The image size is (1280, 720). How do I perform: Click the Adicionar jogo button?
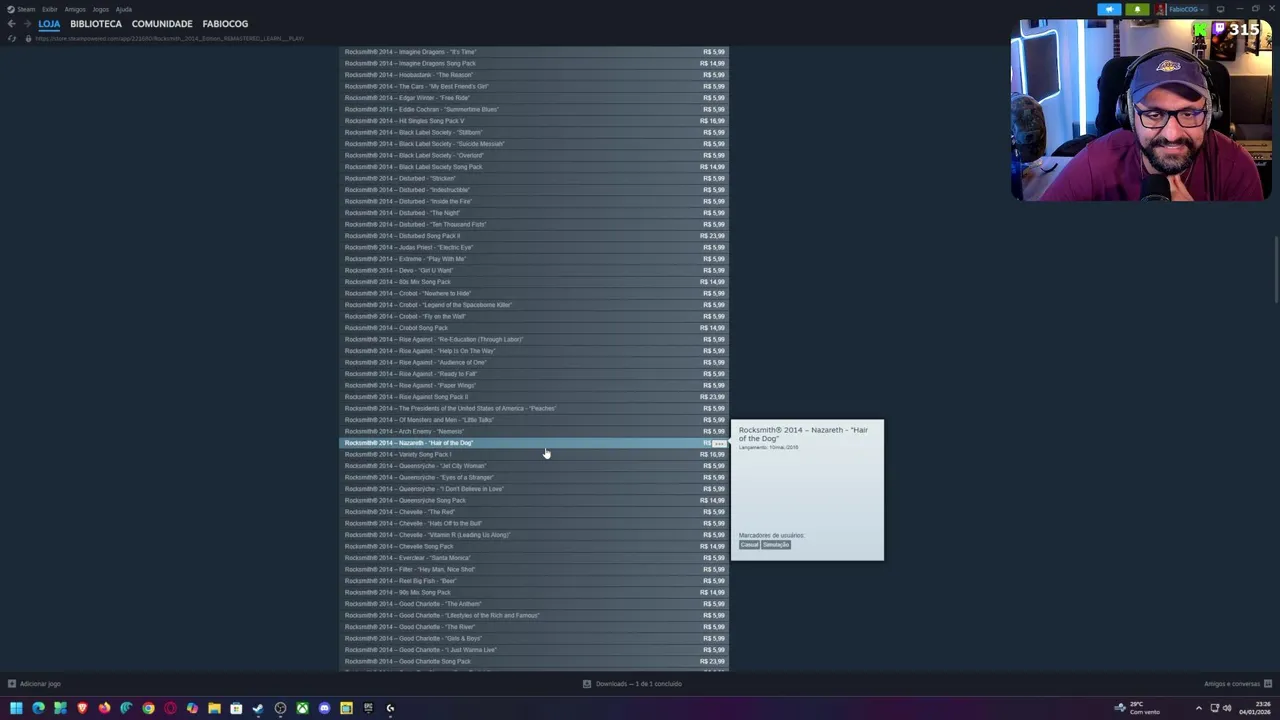[34, 684]
